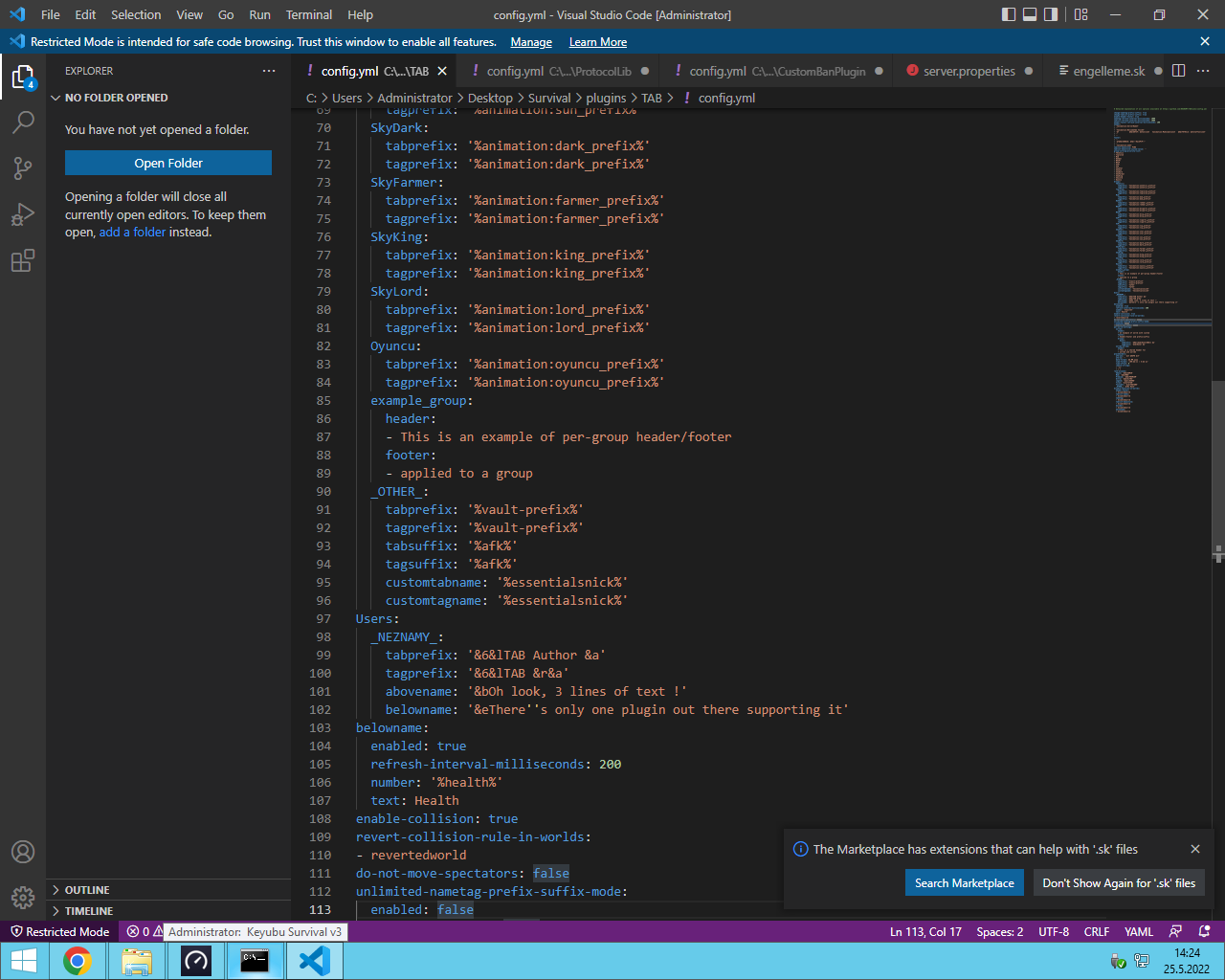Dismiss the Marketplace '.sk' notification
Viewport: 1225px width, 980px height.
pyautogui.click(x=1195, y=849)
